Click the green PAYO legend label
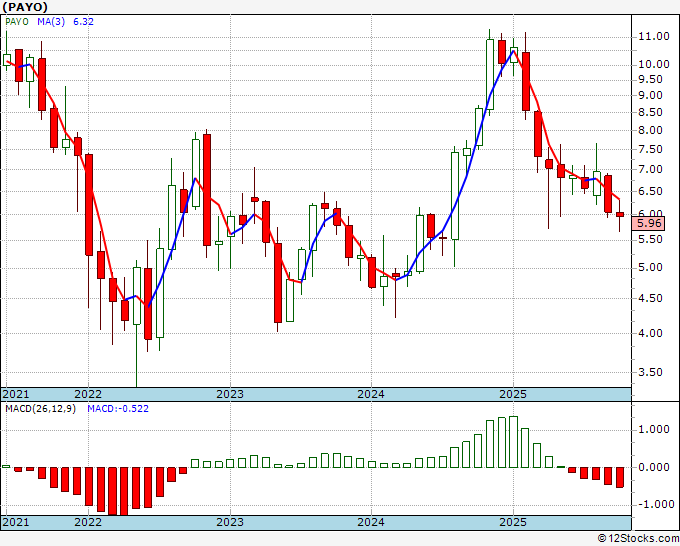This screenshot has height=546, width=680. [x=17, y=22]
